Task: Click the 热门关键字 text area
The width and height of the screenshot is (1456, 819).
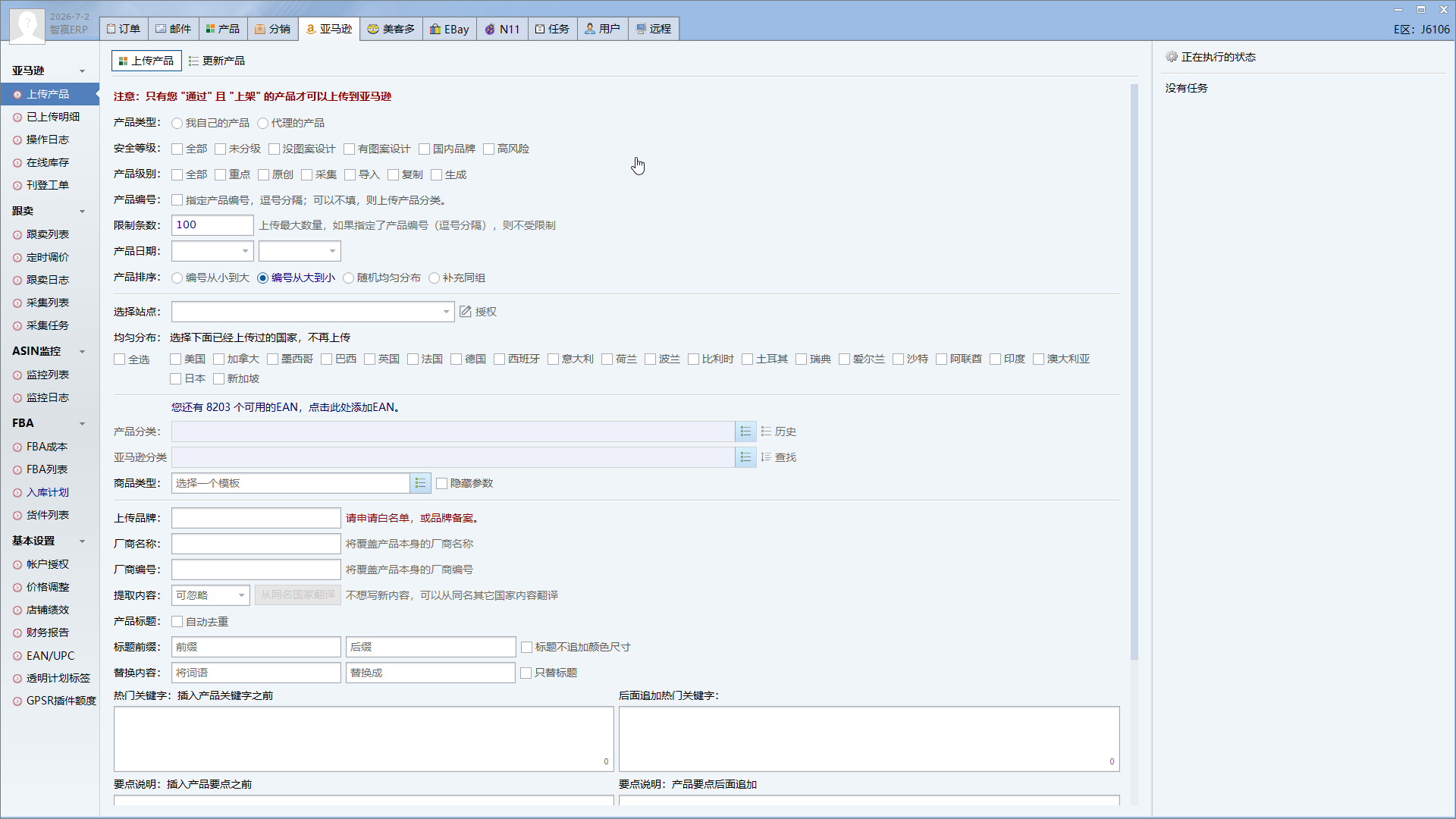Action: (x=364, y=739)
